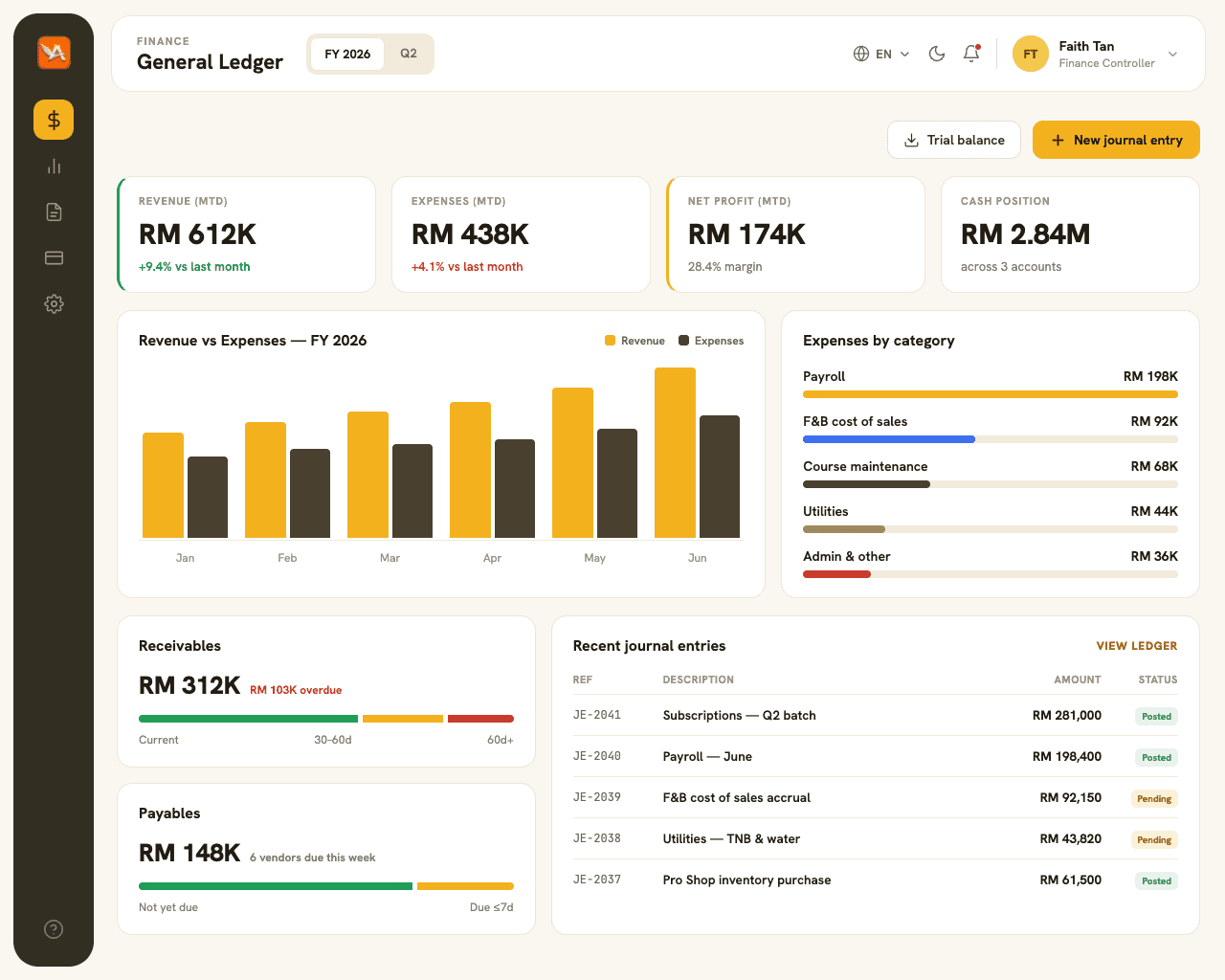Screen dimensions: 1225x980
Task: Expand the EN language dropdown chevron
Action: pos(905,54)
